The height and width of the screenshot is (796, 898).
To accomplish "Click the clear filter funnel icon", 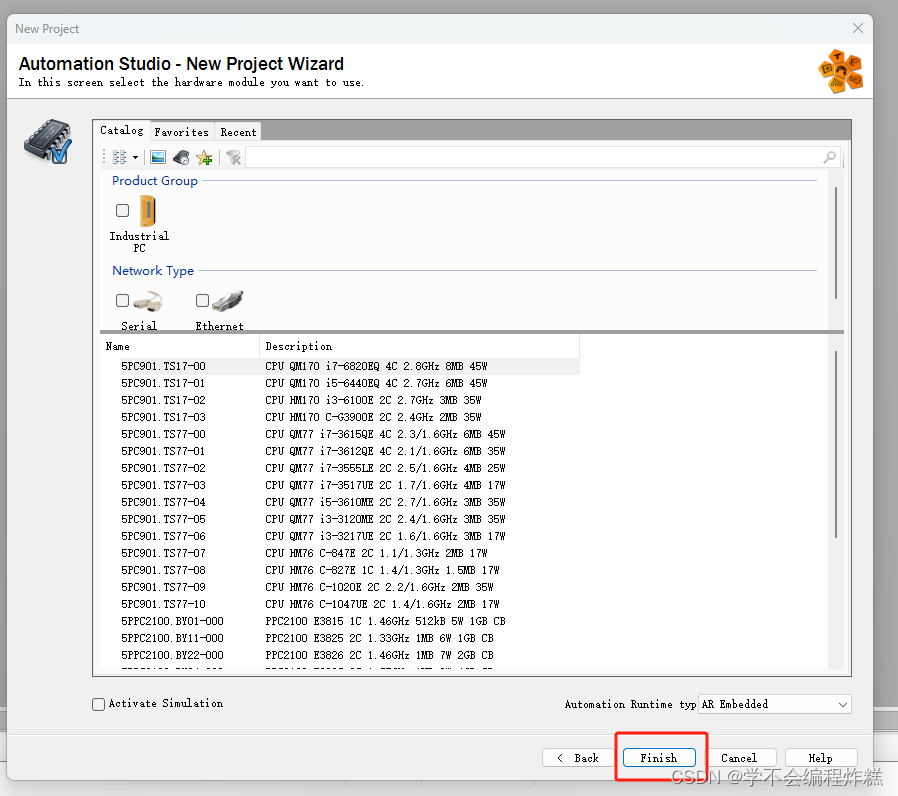I will pos(234,157).
